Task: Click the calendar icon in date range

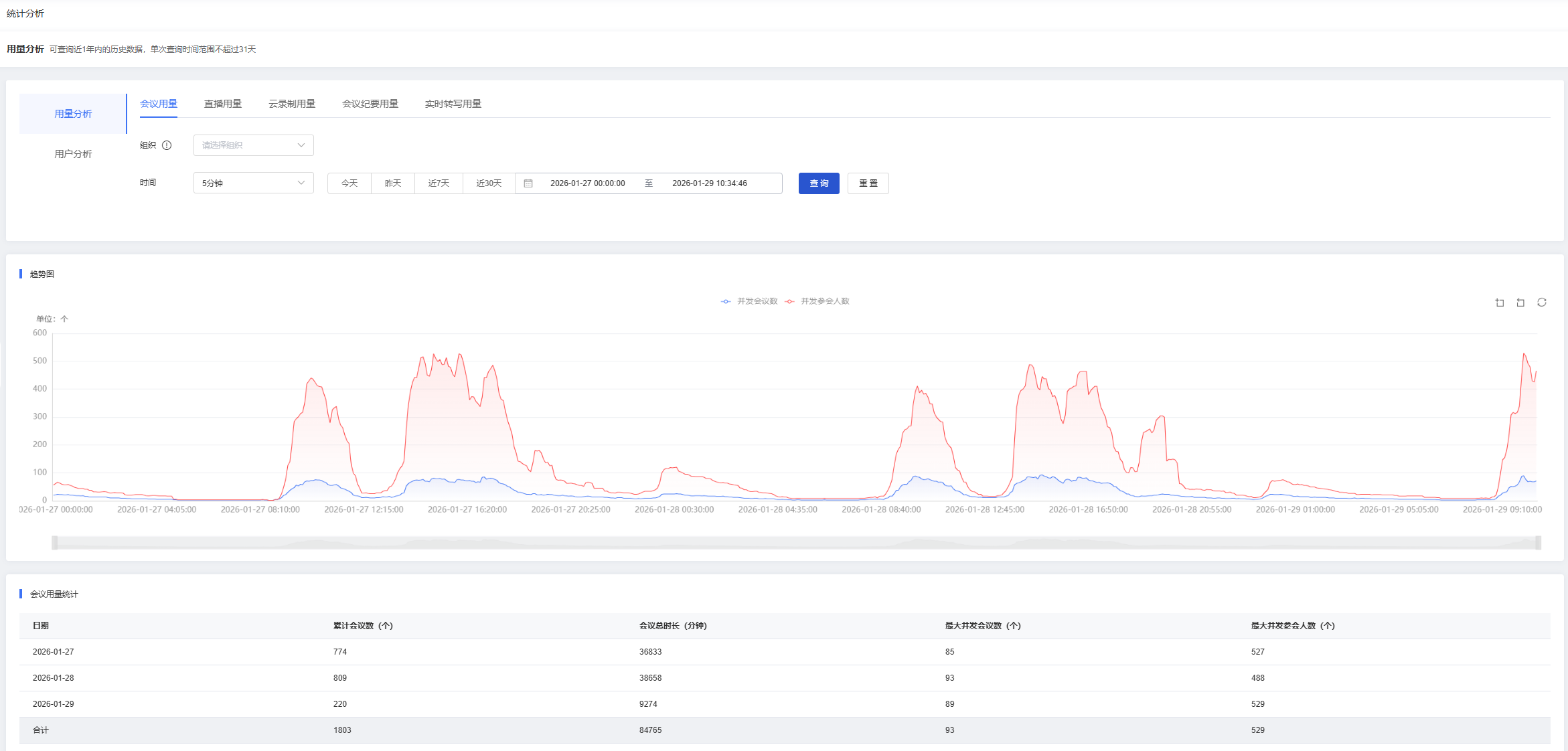Action: point(528,183)
